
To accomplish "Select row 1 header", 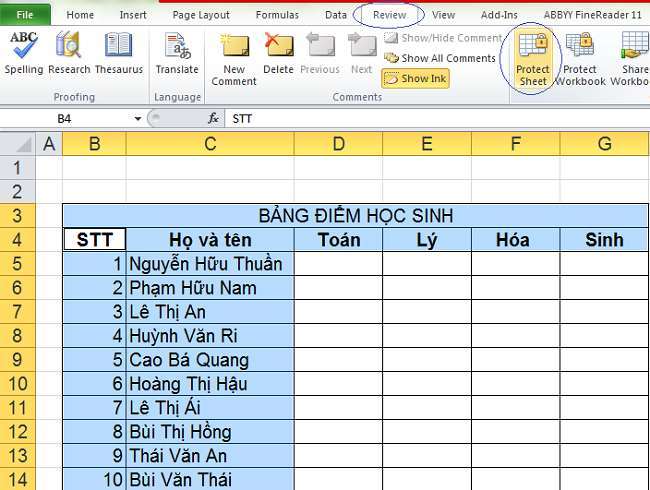I will 17,168.
